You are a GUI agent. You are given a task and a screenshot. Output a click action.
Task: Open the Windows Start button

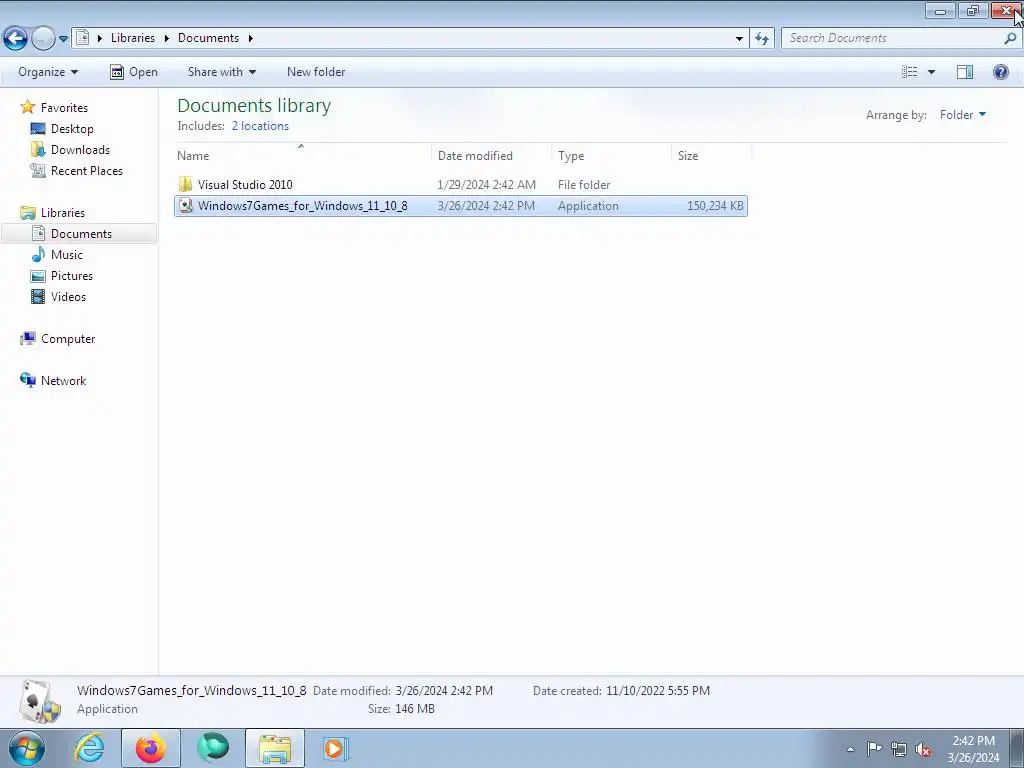[x=27, y=748]
